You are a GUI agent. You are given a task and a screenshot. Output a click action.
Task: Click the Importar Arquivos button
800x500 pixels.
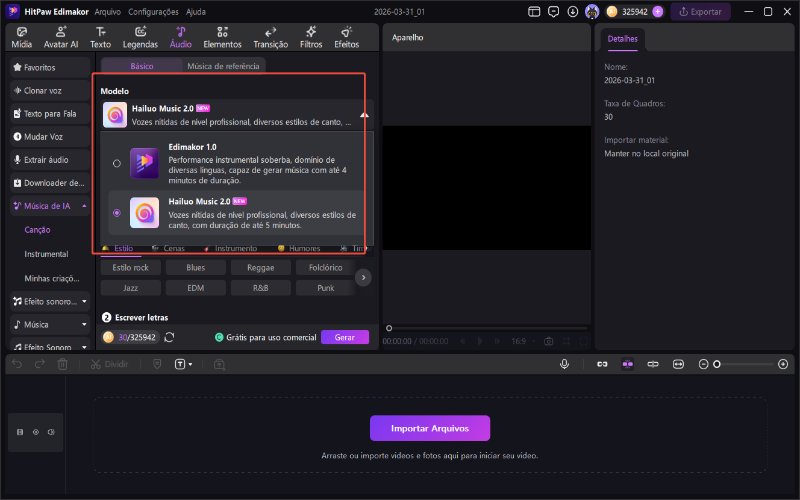[x=430, y=428]
